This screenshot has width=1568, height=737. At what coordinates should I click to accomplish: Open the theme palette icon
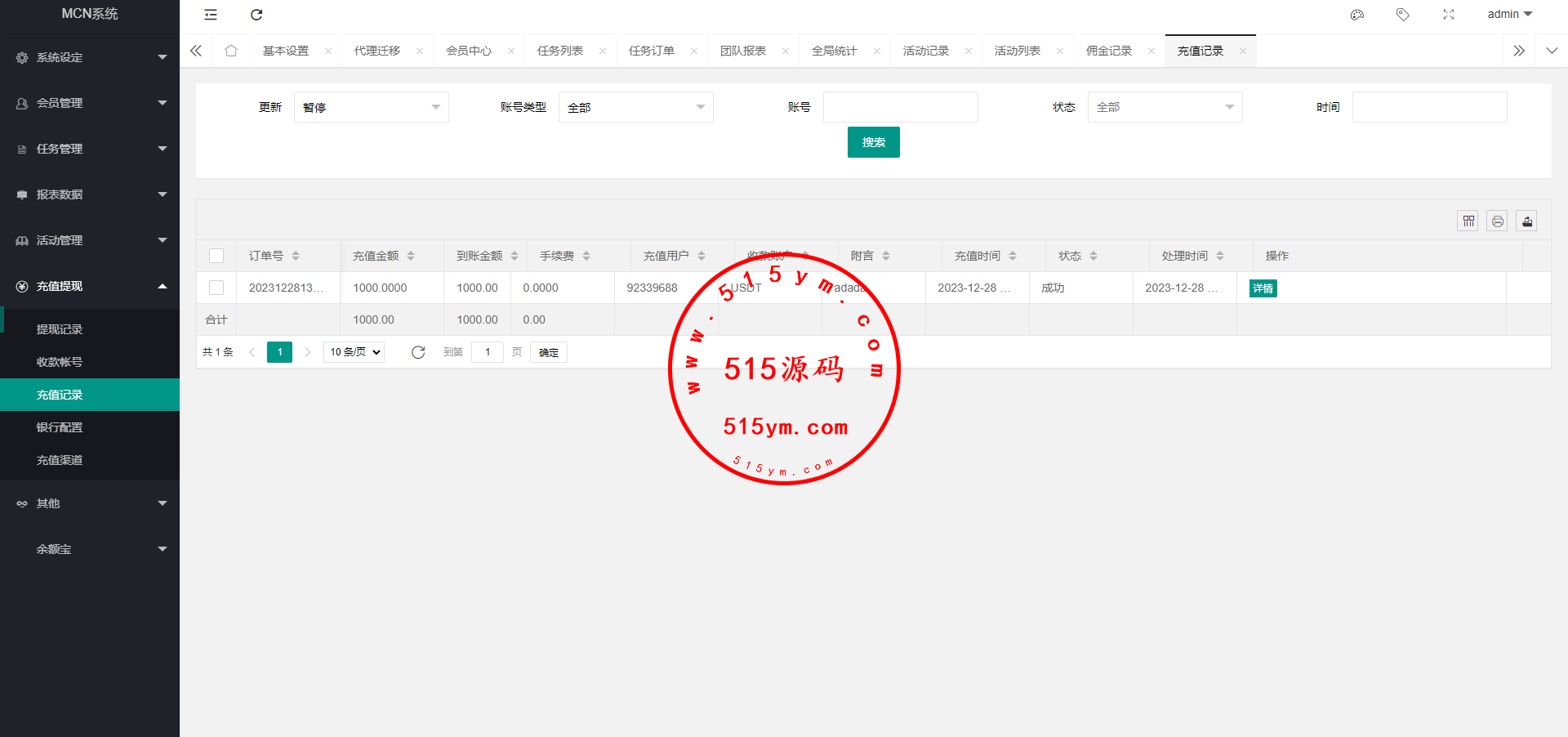(1357, 15)
